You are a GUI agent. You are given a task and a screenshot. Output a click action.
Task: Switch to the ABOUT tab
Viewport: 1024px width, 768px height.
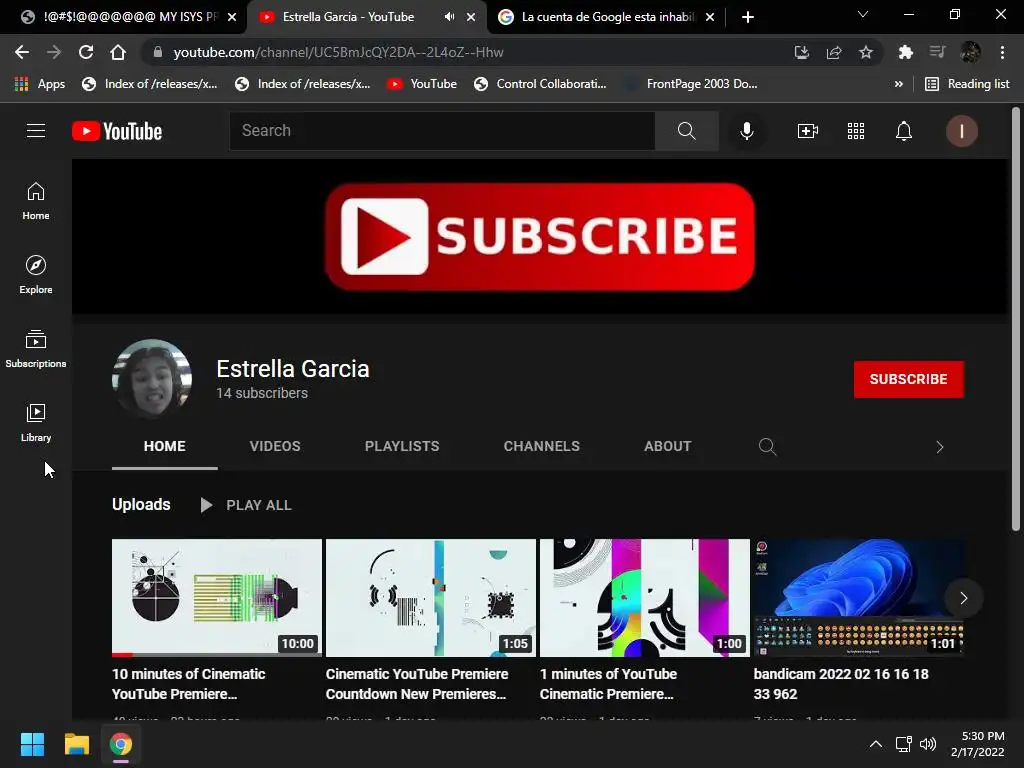click(667, 447)
